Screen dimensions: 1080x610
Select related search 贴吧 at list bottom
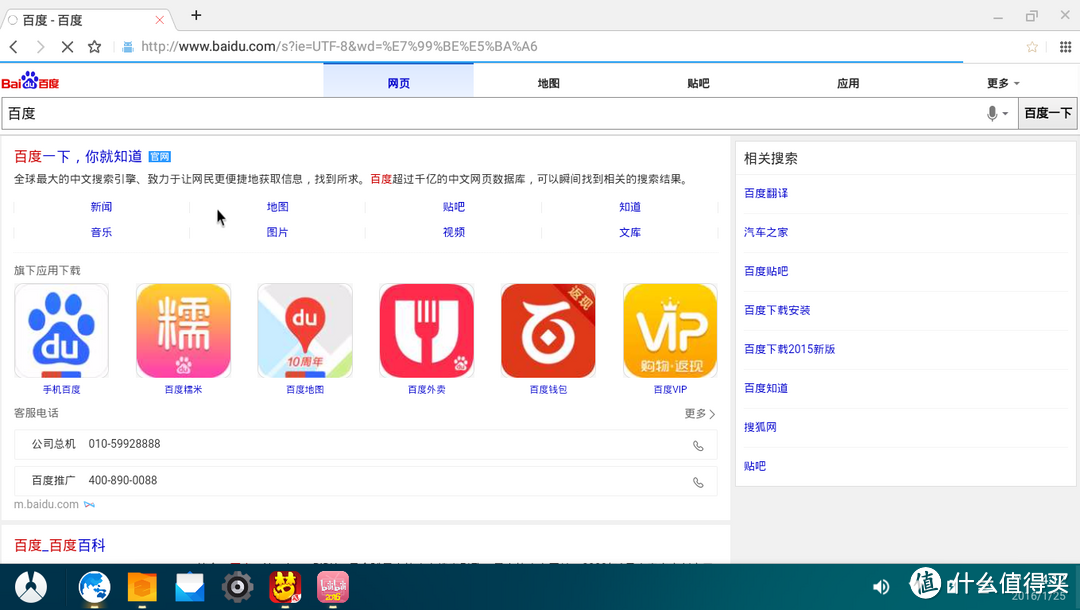click(755, 466)
